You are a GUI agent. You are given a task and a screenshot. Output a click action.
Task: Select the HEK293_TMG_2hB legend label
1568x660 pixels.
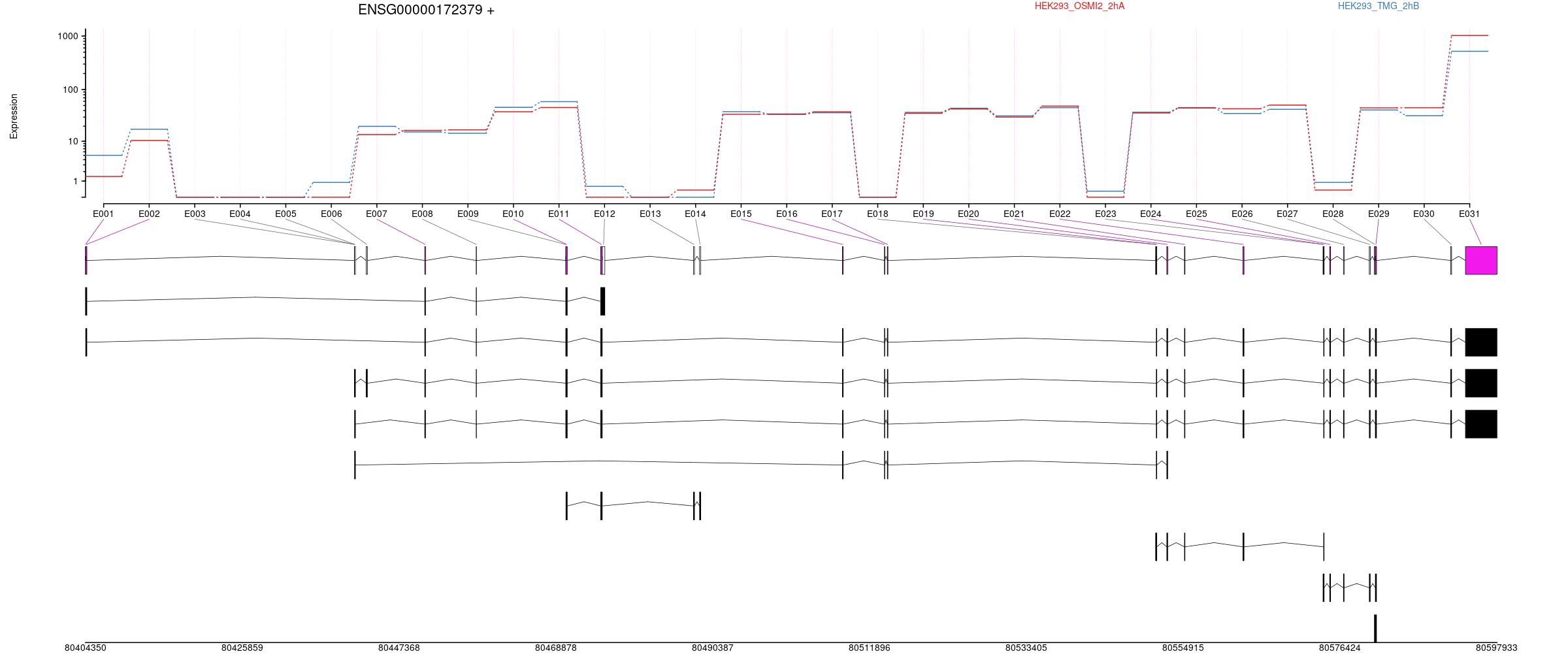[x=1379, y=6]
